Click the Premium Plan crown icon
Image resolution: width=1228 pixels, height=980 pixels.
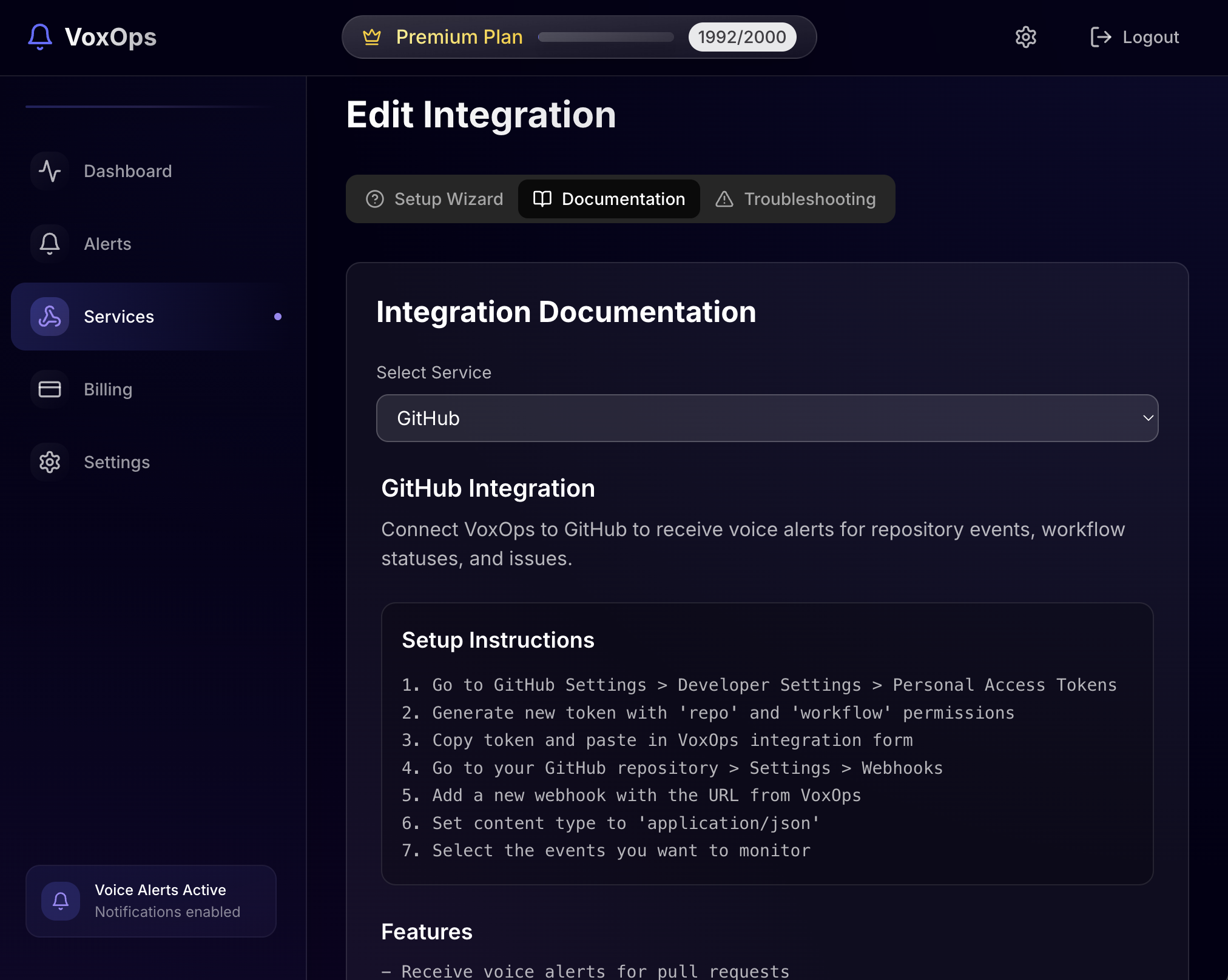371,37
